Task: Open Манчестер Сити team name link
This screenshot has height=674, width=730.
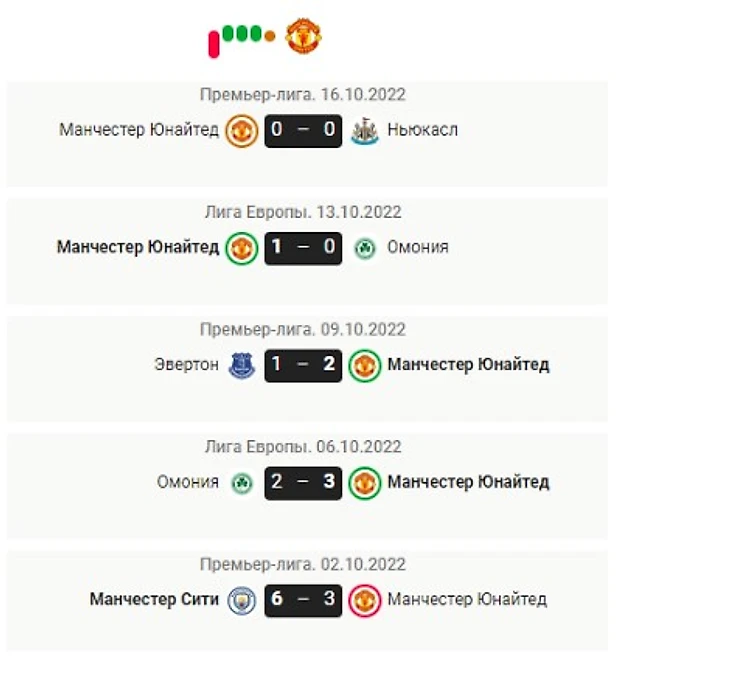Action: 154,599
